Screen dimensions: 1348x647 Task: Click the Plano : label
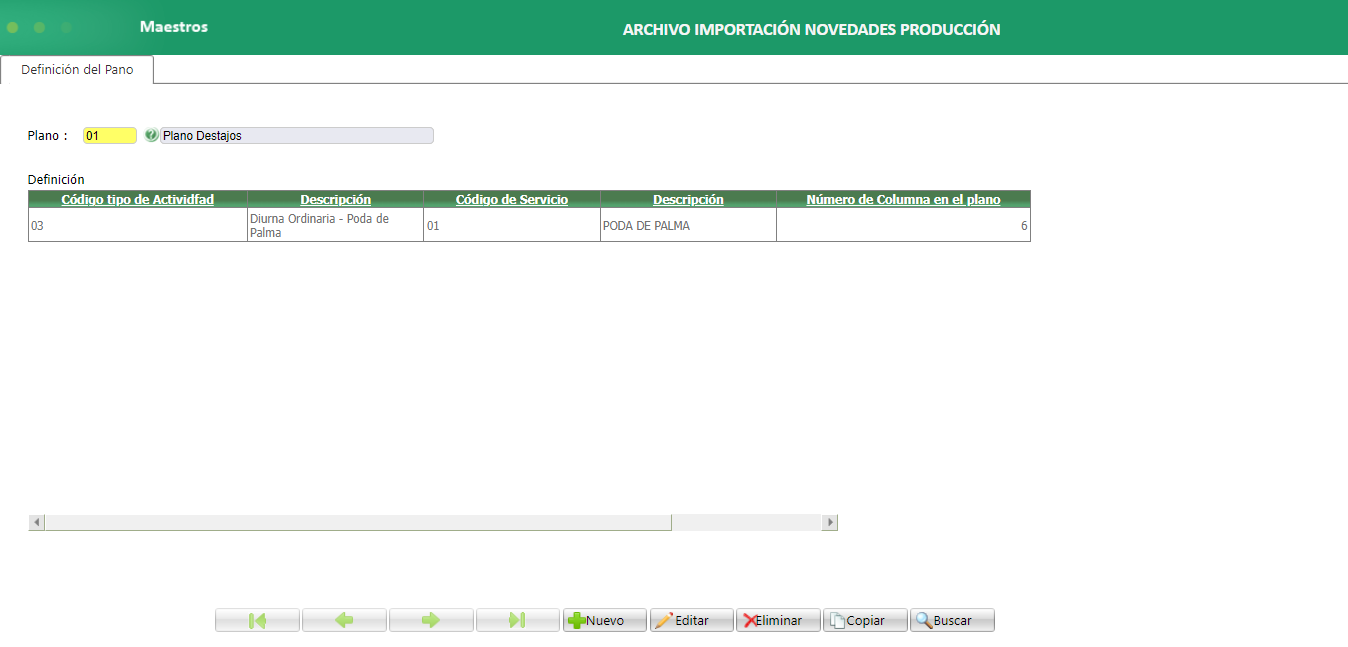point(48,136)
